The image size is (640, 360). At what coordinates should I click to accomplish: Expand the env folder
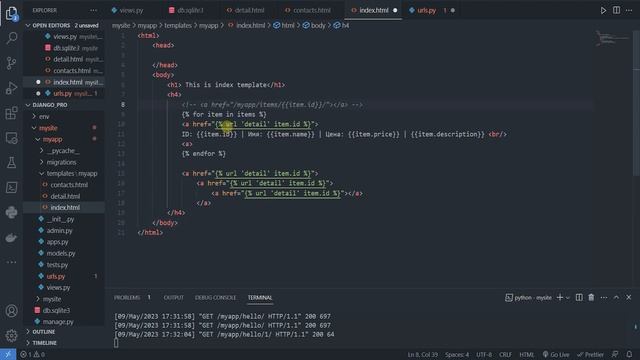tap(34, 116)
